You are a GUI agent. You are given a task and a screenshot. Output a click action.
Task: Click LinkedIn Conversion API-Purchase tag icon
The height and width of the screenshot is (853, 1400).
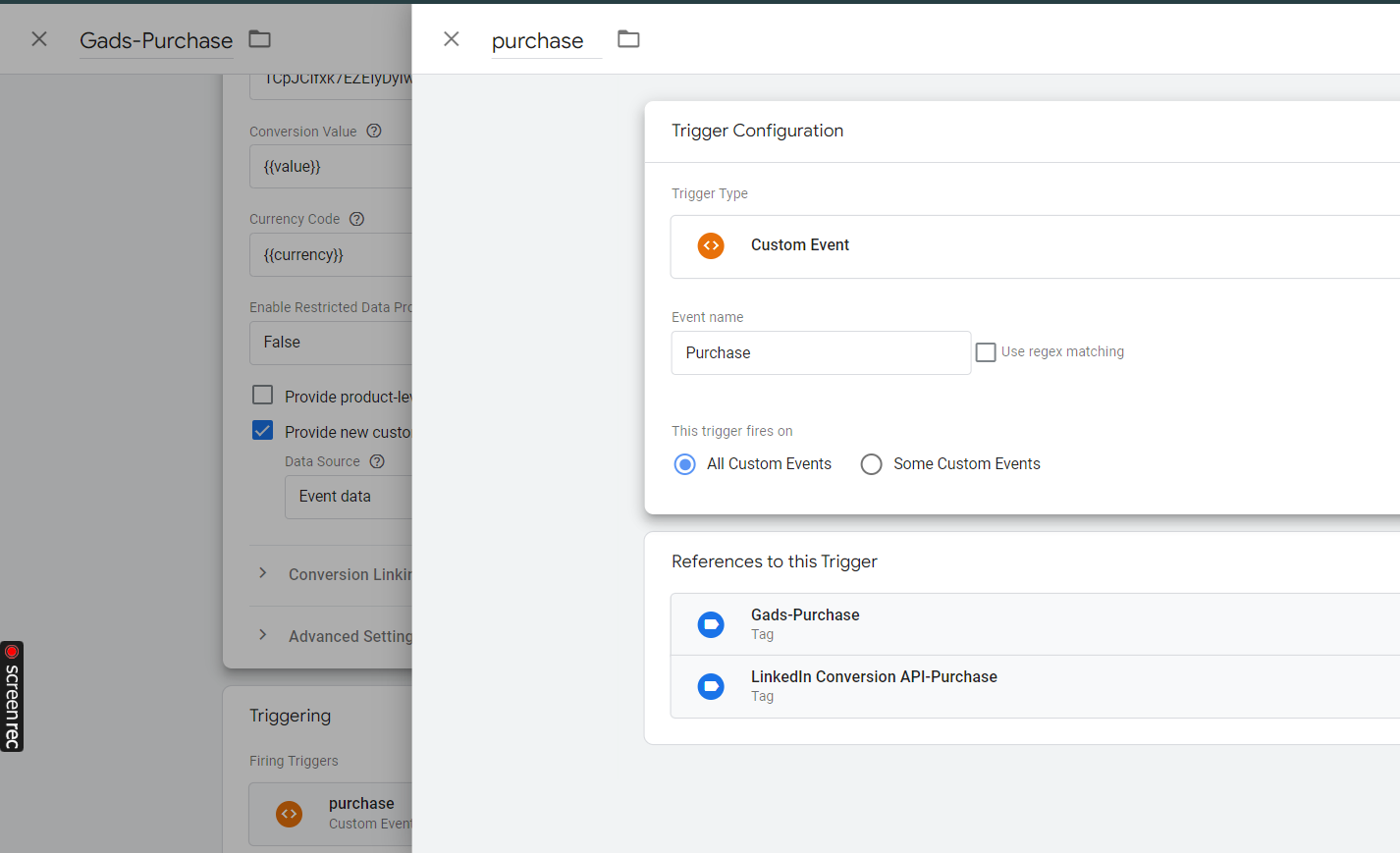[711, 686]
